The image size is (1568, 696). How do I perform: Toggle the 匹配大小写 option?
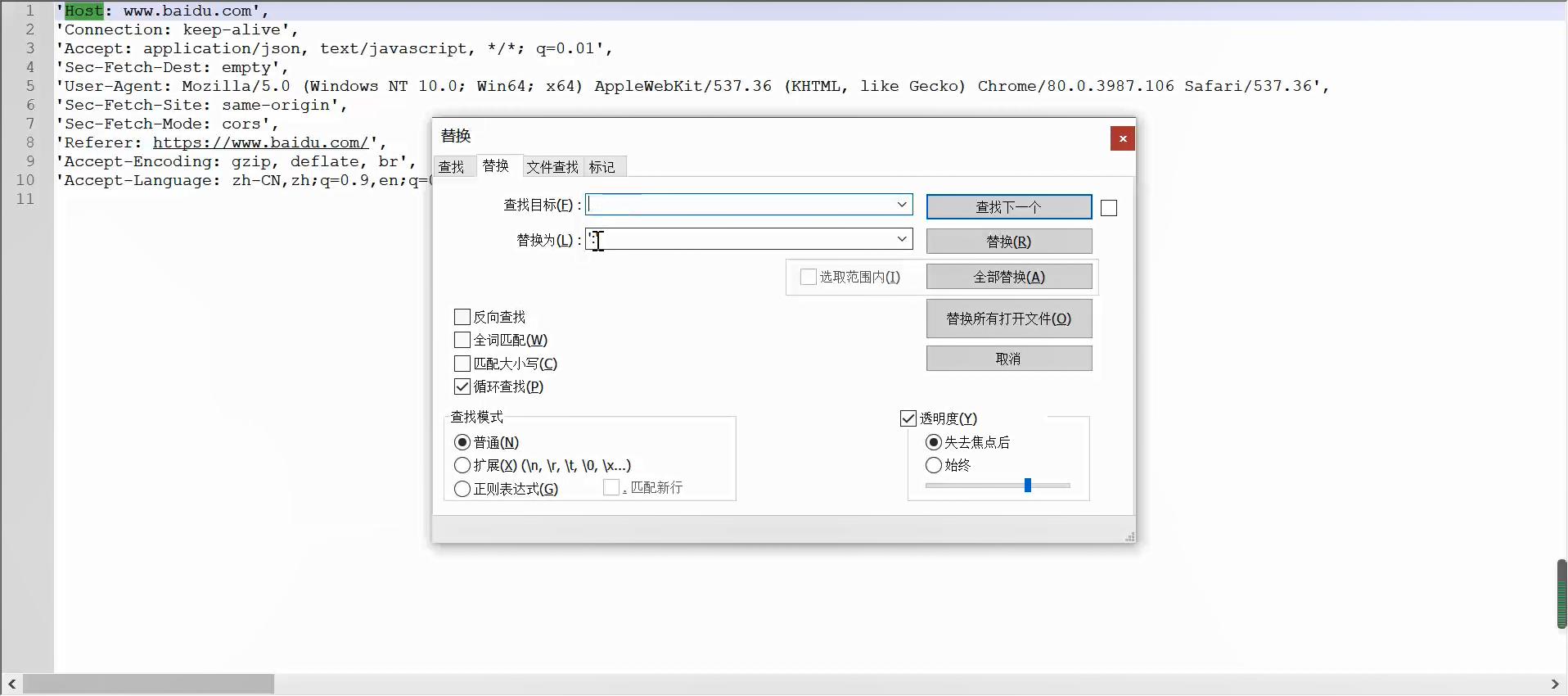462,364
